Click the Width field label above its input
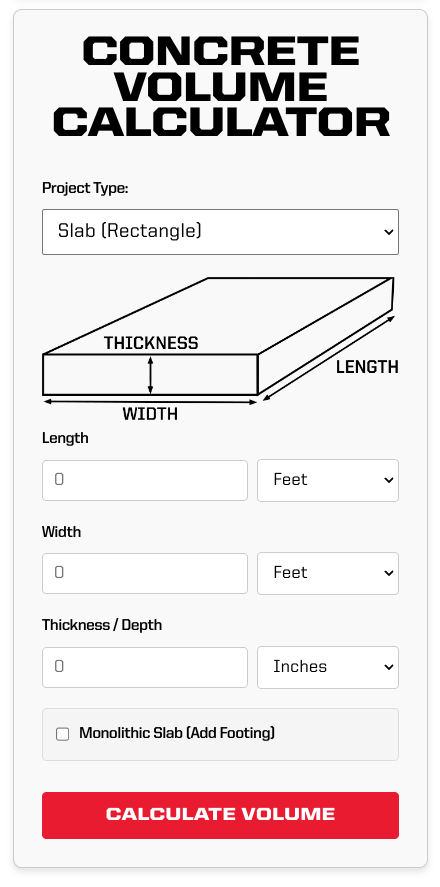The image size is (440, 887). click(x=62, y=532)
